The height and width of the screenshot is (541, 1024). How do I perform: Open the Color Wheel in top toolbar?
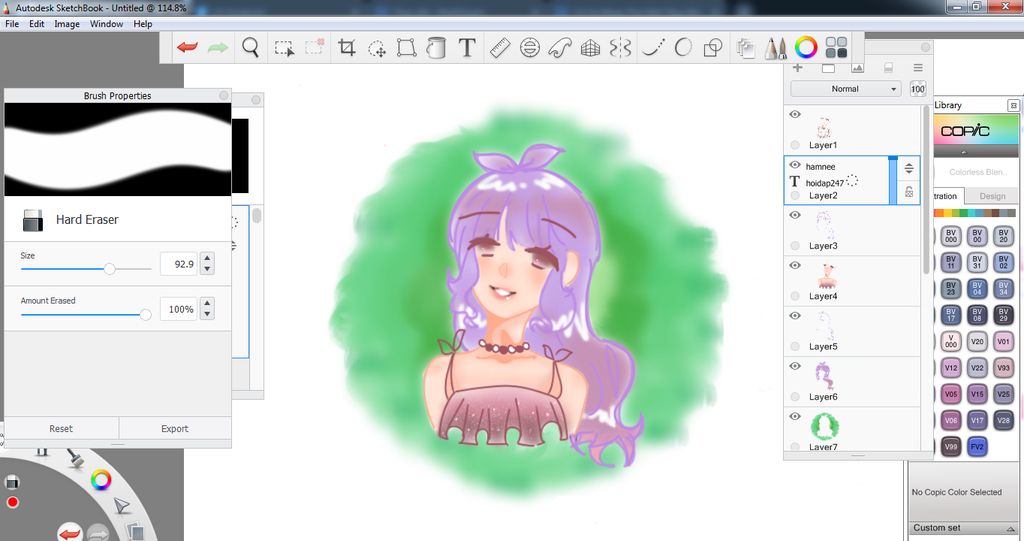[806, 47]
